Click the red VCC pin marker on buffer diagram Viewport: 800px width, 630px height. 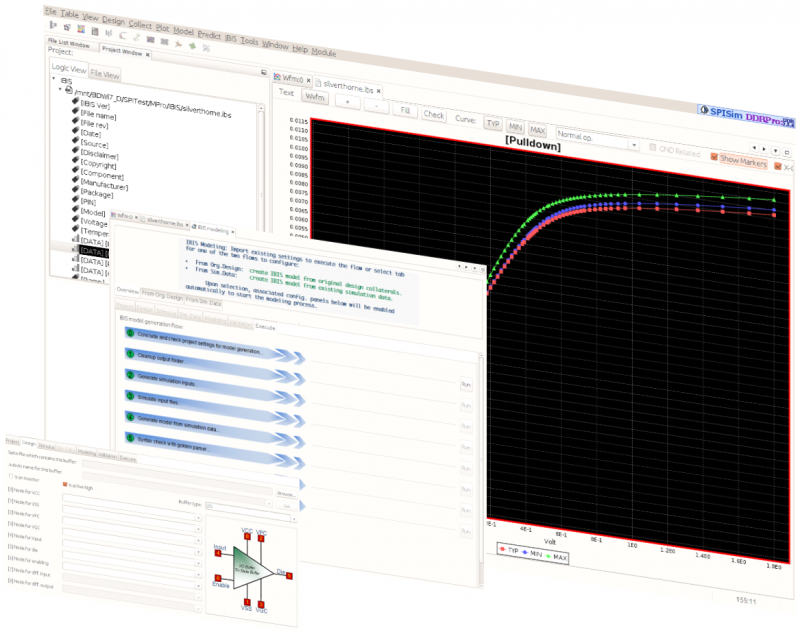(247, 535)
